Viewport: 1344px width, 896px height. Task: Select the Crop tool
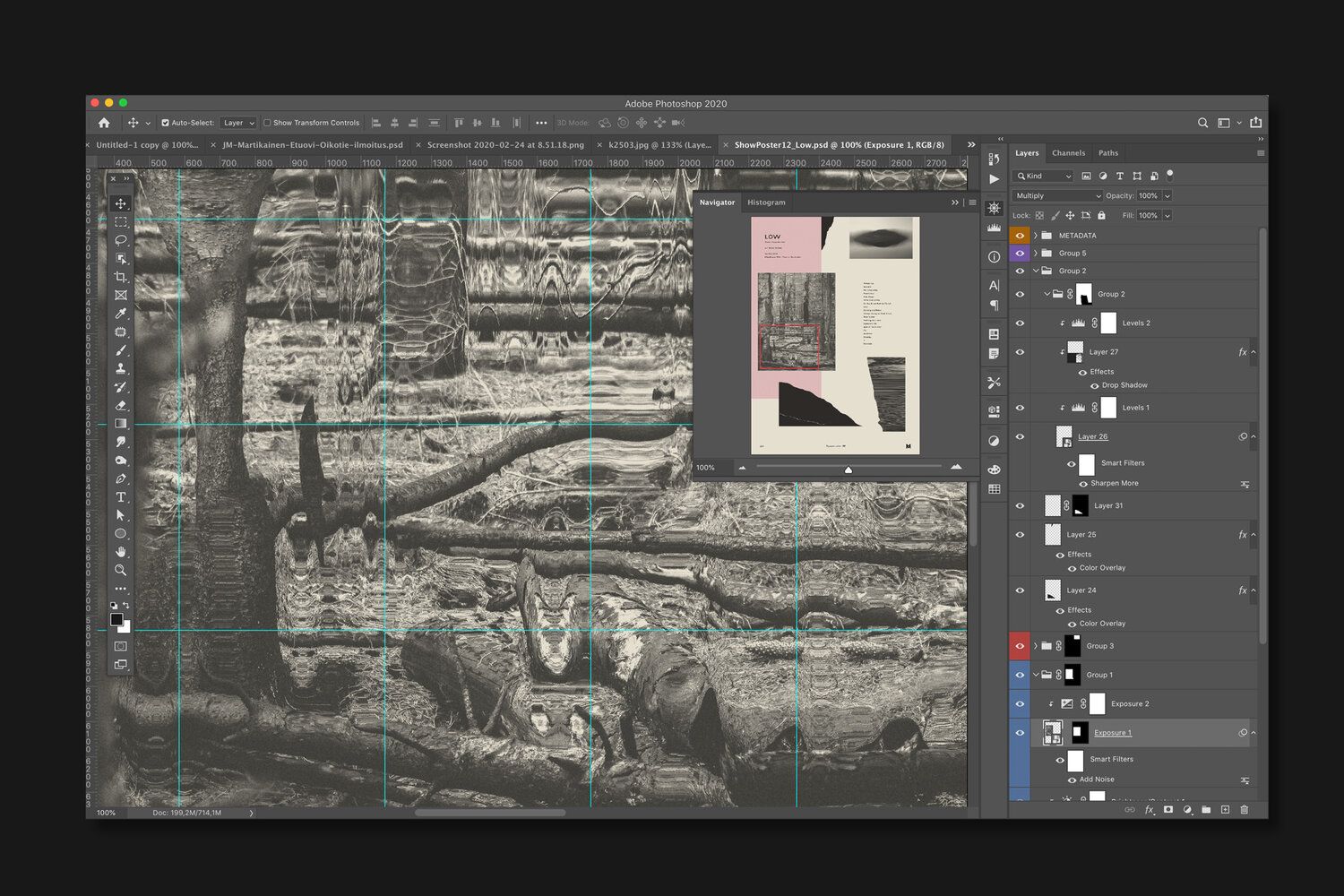coord(121,277)
